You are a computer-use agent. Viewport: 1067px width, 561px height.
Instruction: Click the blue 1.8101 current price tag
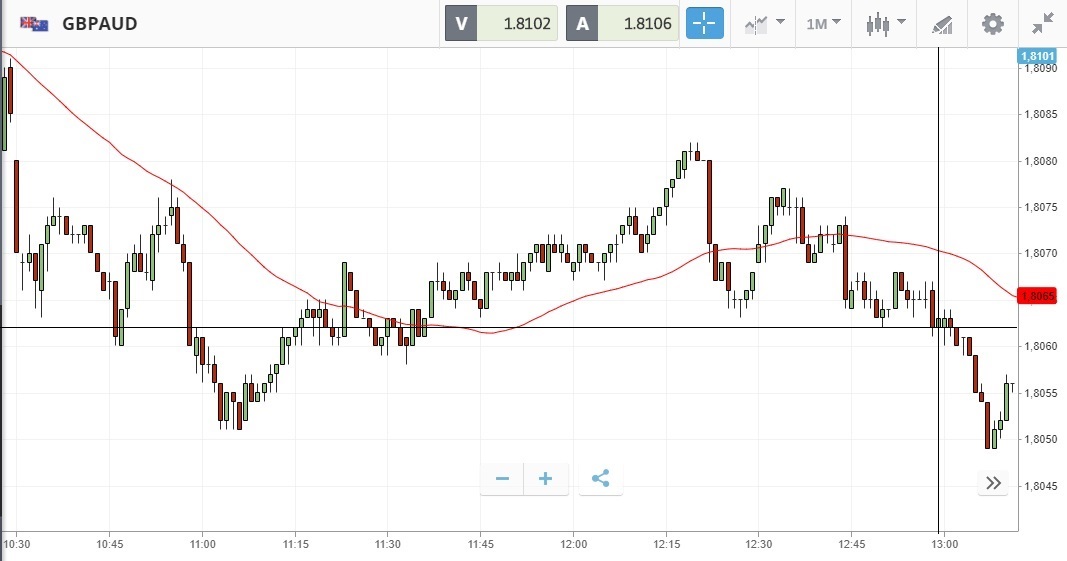(x=1037, y=56)
